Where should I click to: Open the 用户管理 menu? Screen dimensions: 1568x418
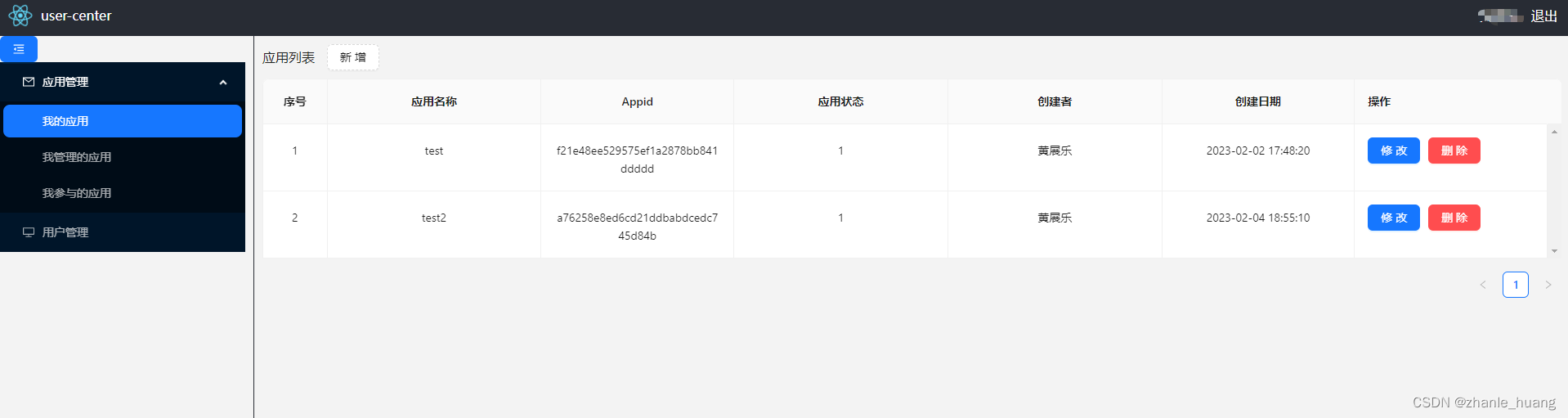(123, 232)
